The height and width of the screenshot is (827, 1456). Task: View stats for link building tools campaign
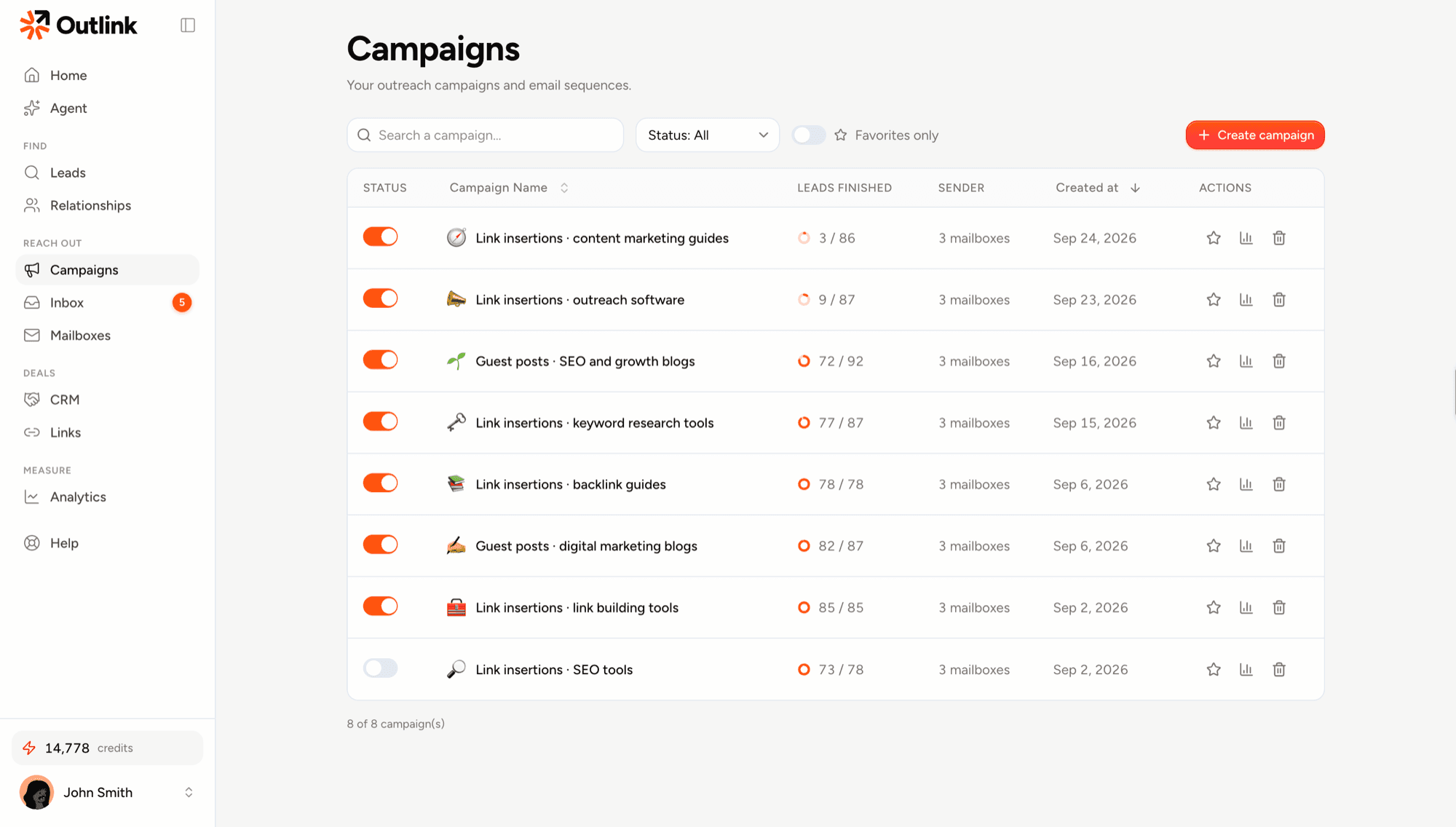tap(1246, 608)
